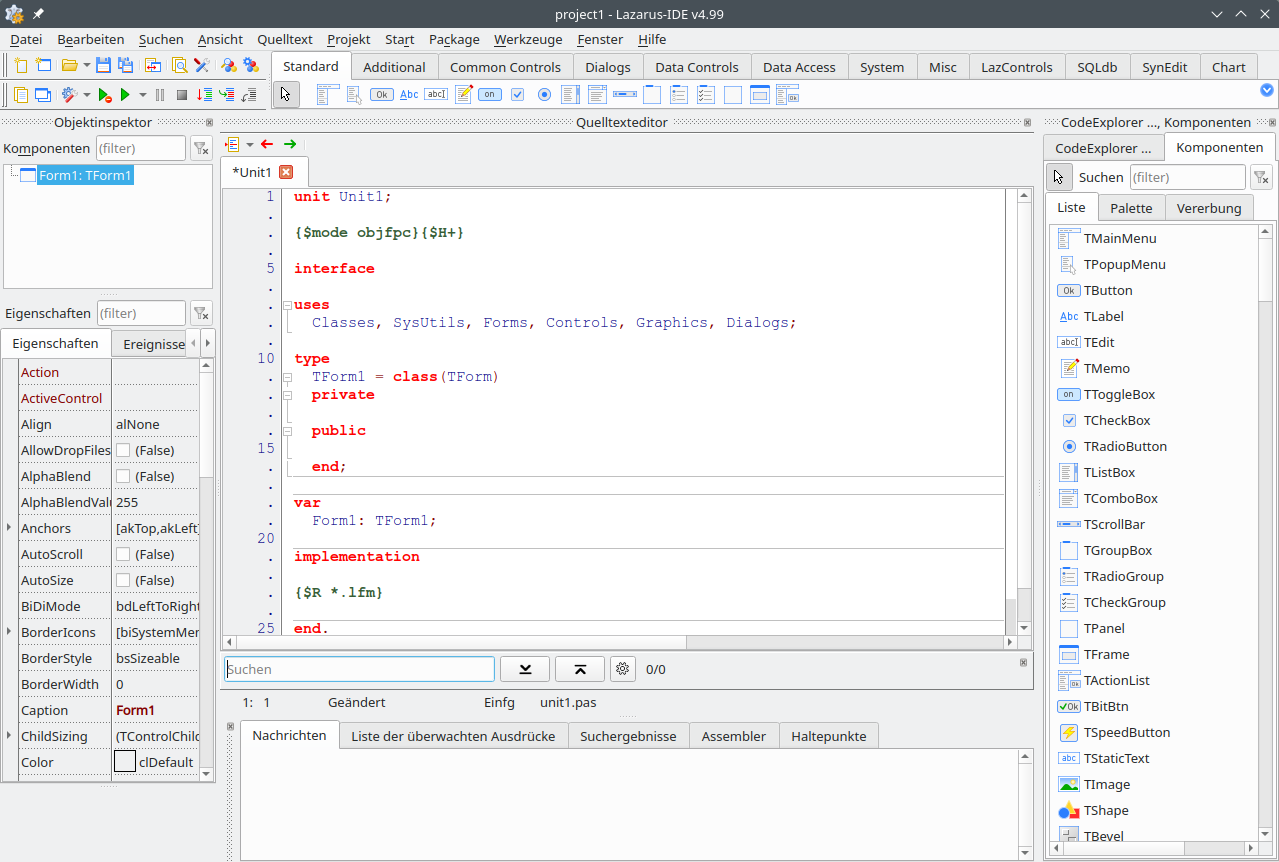Click the New Unit toolbar icon
Screen dimensions: 1279x862
coord(20,65)
